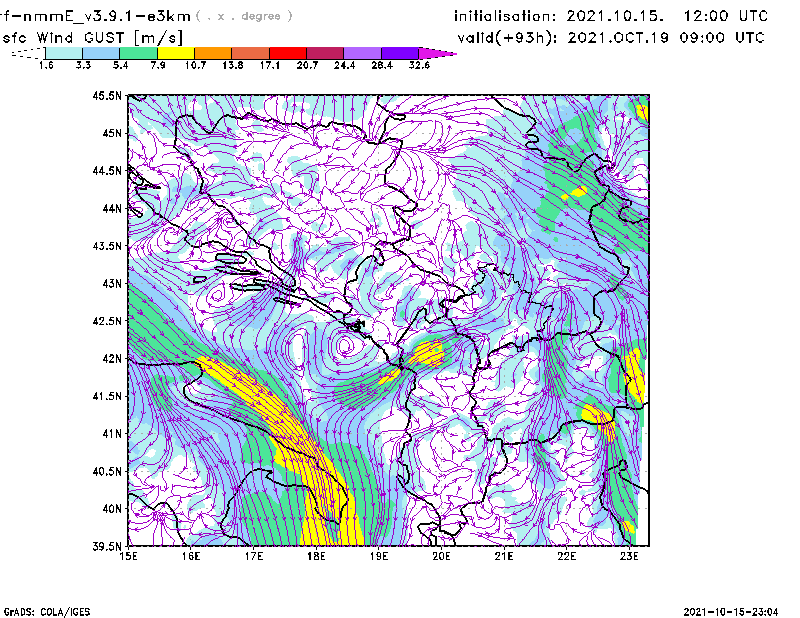
Task: Select the longitude label '22E'
Action: tap(566, 556)
